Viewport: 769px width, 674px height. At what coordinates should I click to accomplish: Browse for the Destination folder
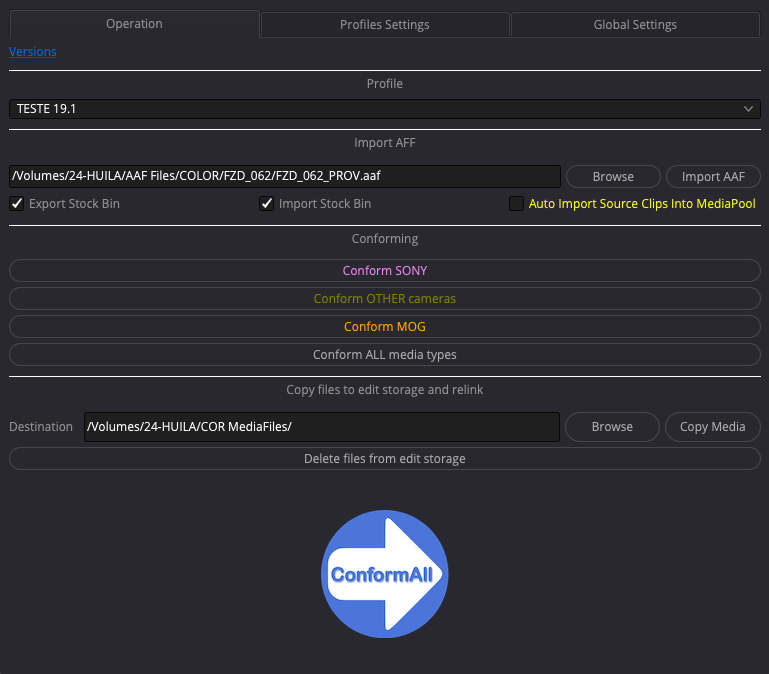612,427
